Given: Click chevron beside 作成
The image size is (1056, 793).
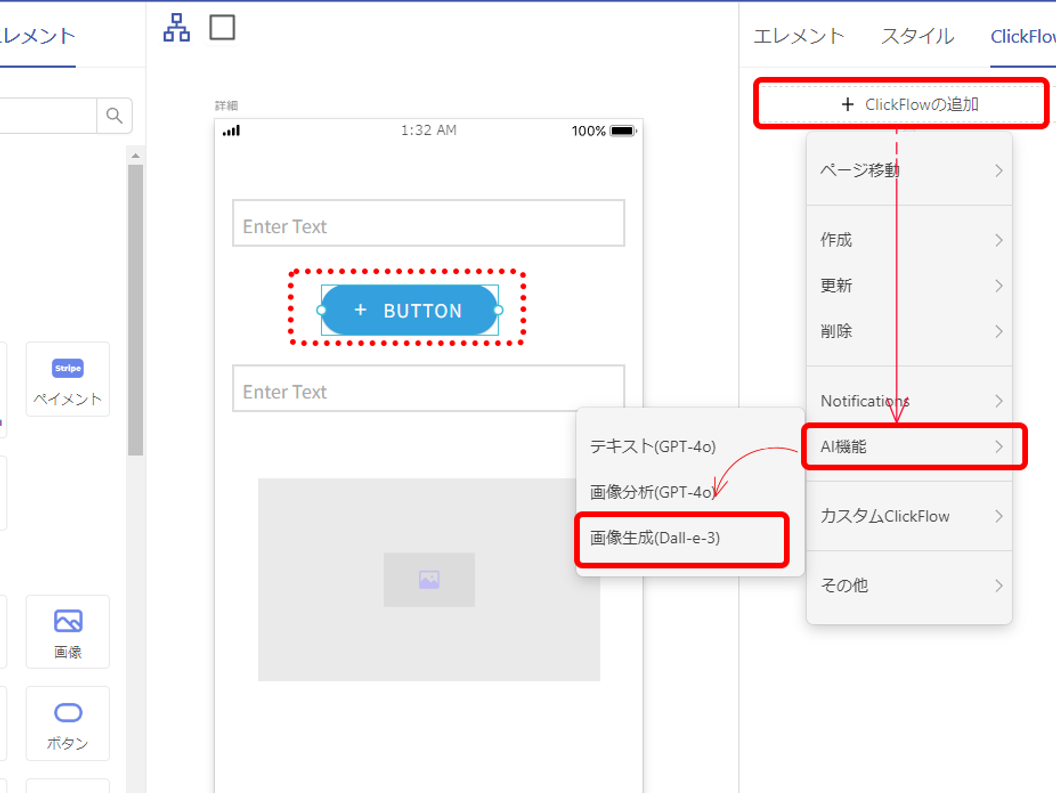Looking at the screenshot, I should click(x=999, y=240).
